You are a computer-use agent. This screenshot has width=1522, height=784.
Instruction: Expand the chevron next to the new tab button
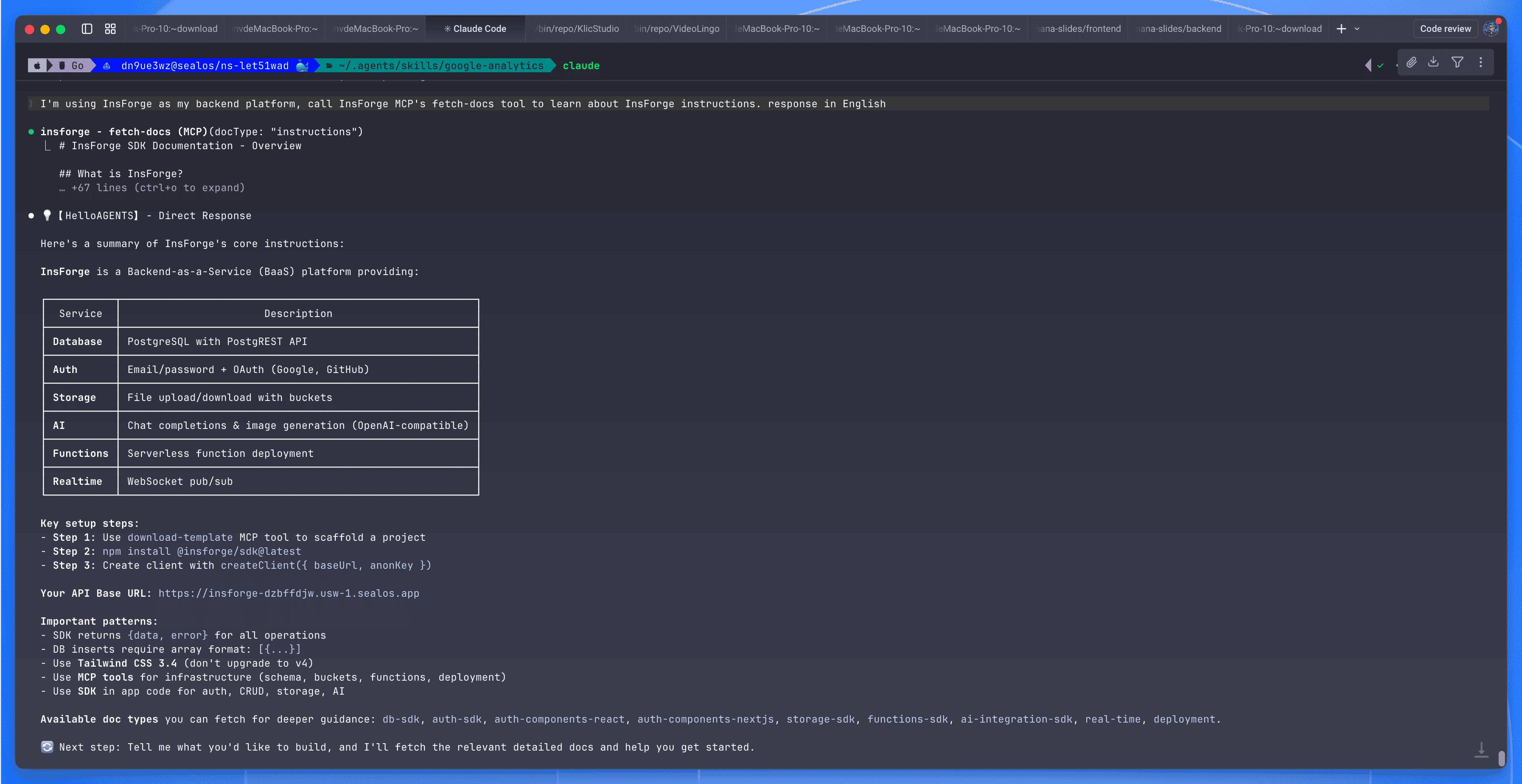coord(1357,28)
